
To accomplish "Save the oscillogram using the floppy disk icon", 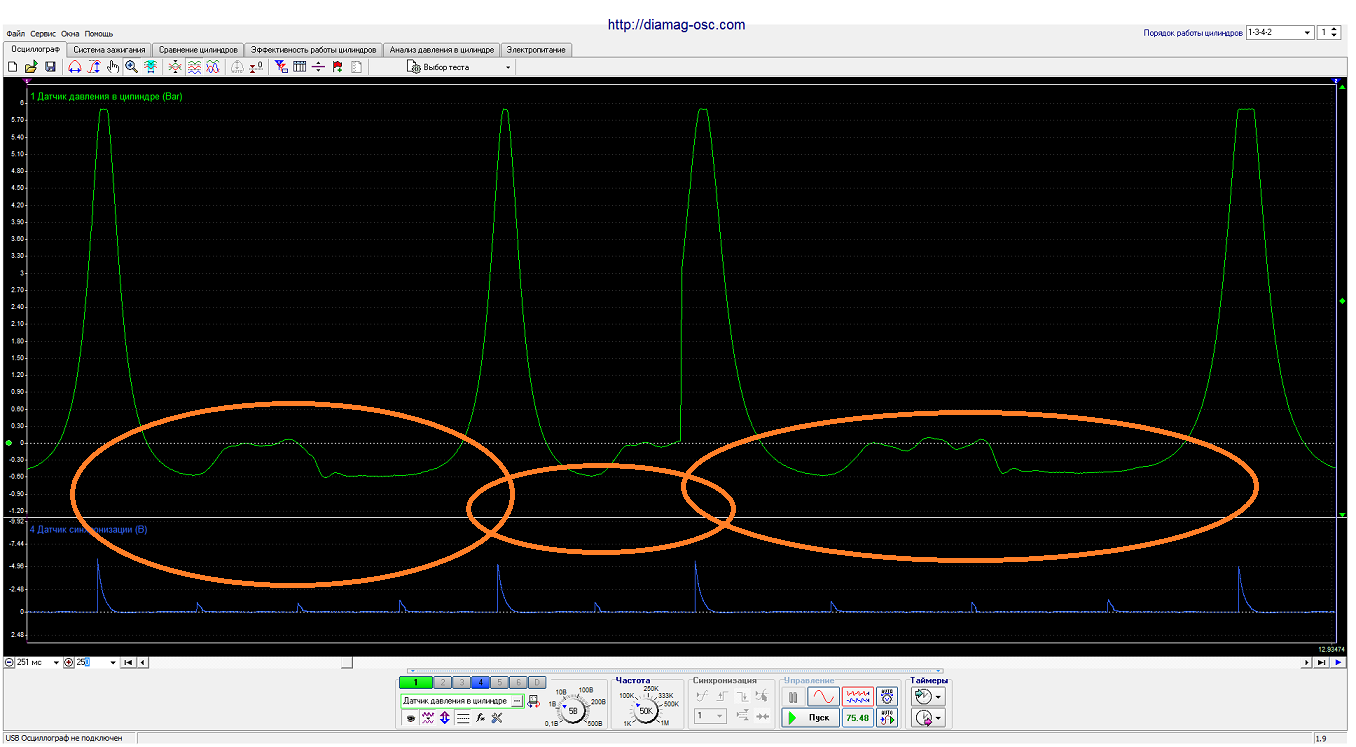I will point(50,67).
